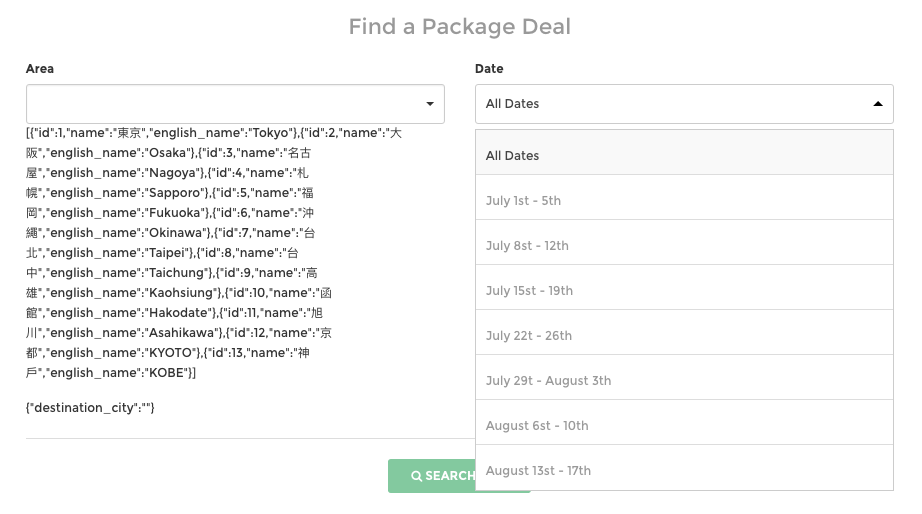Click the Date field label

point(489,69)
